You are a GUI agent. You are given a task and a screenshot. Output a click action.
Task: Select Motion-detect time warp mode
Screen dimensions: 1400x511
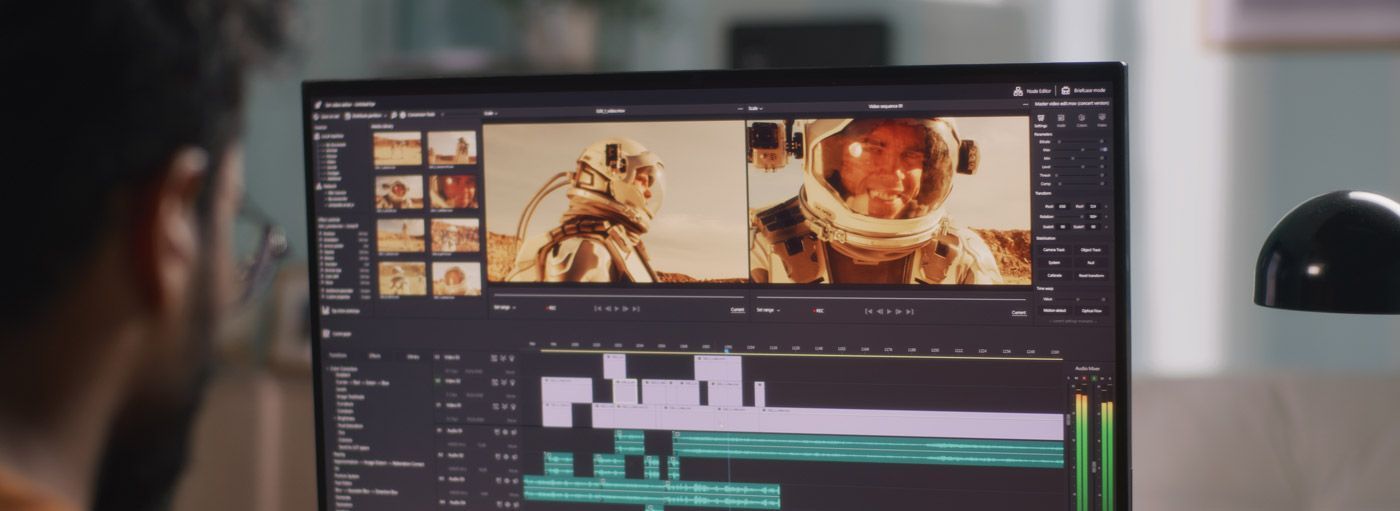coord(1053,310)
